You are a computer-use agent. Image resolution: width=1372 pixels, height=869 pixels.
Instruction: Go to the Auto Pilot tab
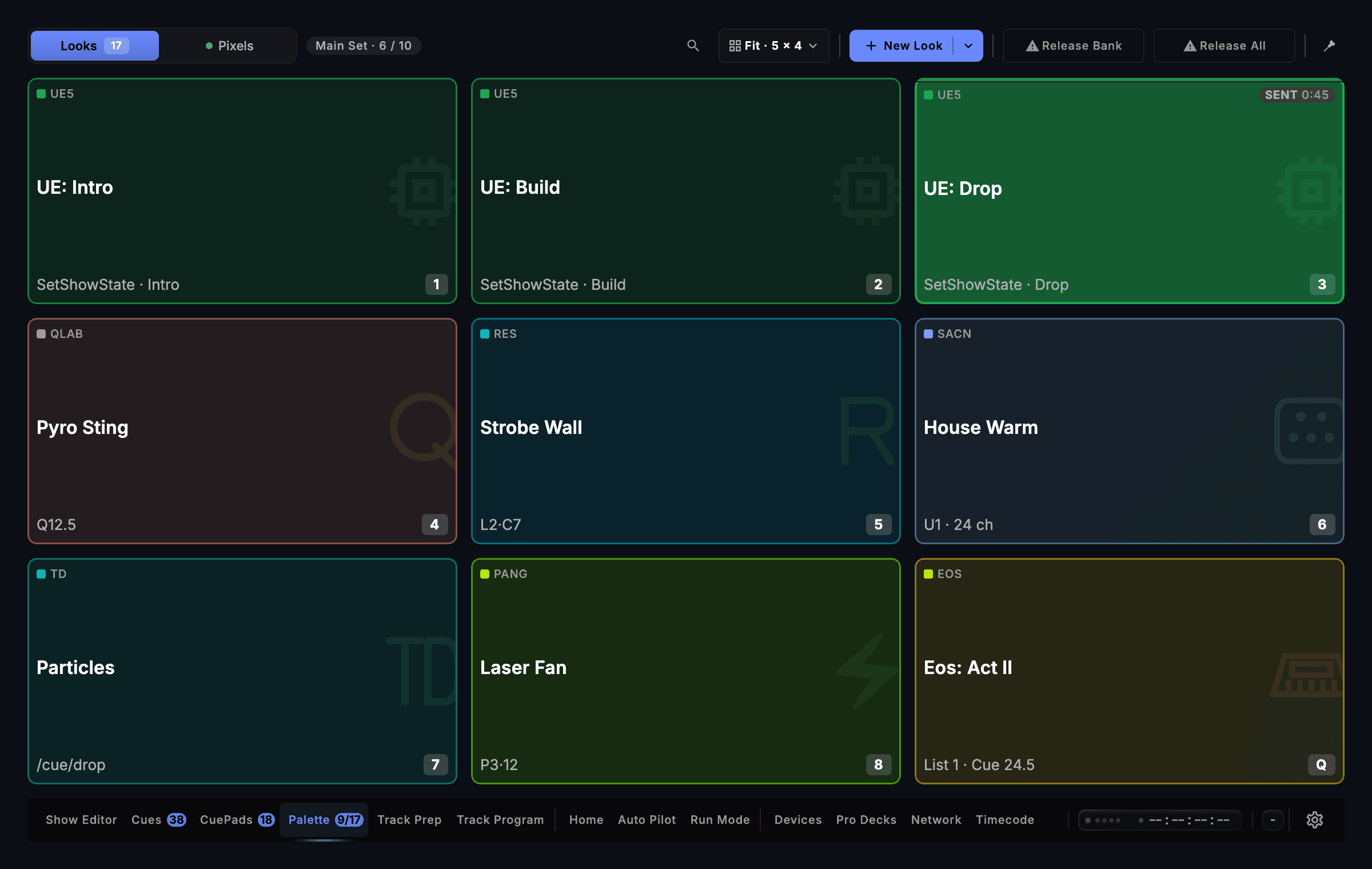coord(647,820)
